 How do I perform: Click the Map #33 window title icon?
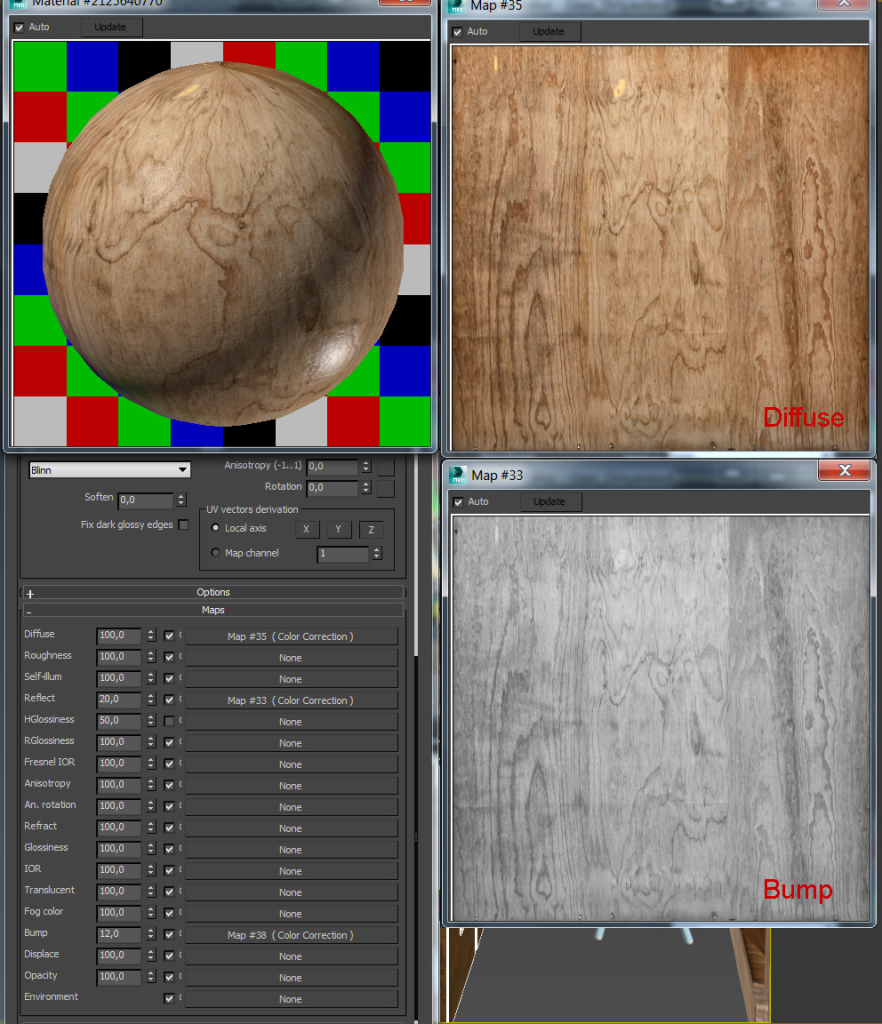tap(458, 474)
